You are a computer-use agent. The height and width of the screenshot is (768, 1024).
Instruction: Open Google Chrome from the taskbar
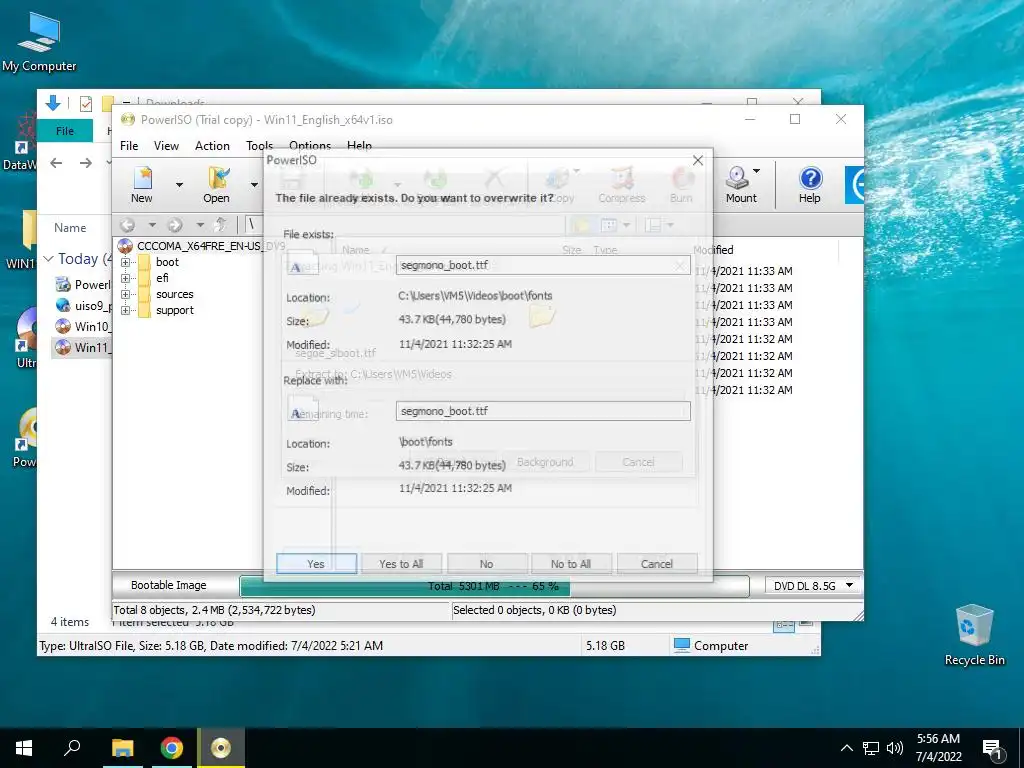[x=172, y=748]
